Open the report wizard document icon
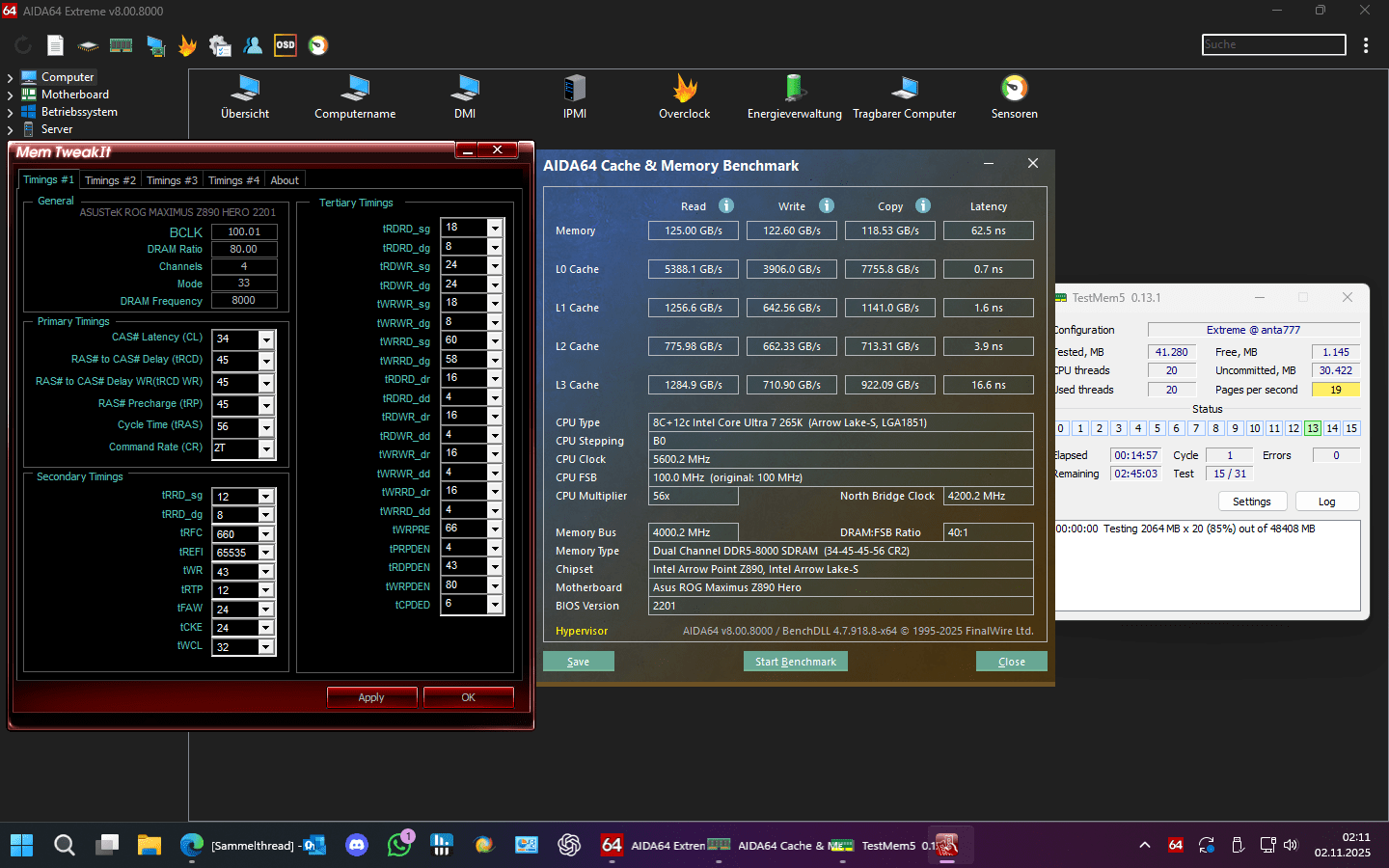The image size is (1389, 868). coord(55,44)
